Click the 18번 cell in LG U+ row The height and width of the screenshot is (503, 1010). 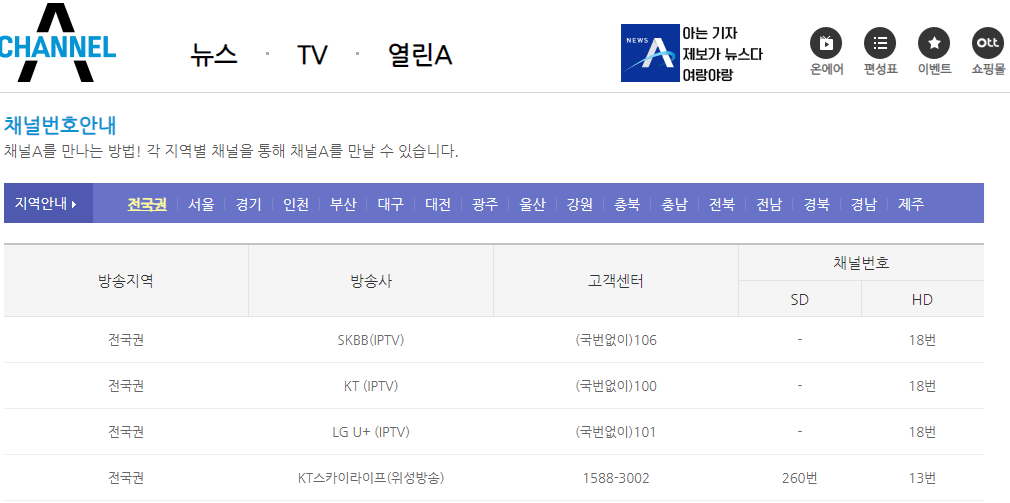(x=922, y=432)
